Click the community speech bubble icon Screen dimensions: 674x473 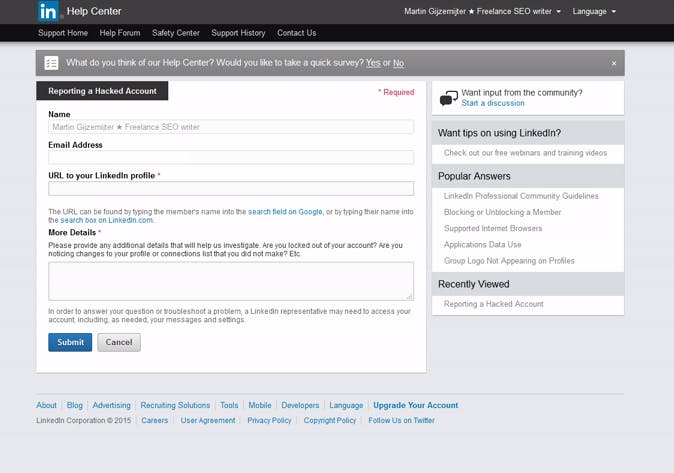coord(449,98)
